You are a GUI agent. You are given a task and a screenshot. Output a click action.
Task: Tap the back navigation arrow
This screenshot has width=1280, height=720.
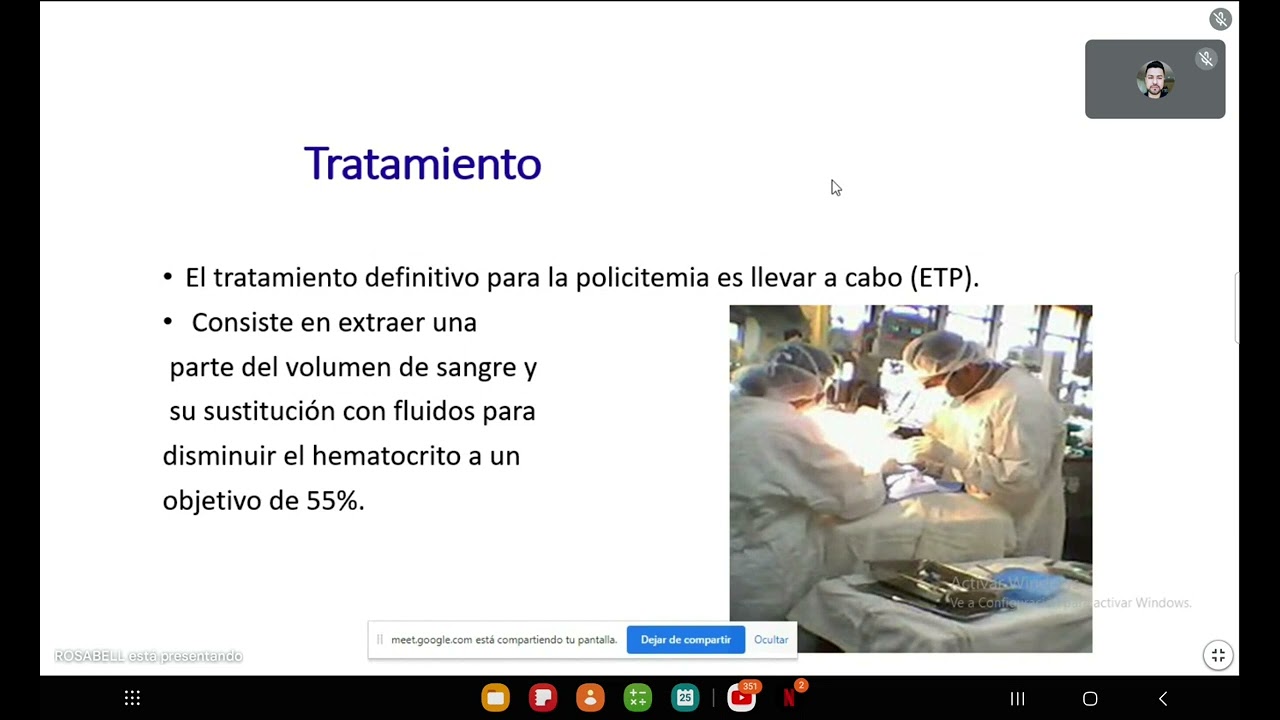click(x=1162, y=698)
